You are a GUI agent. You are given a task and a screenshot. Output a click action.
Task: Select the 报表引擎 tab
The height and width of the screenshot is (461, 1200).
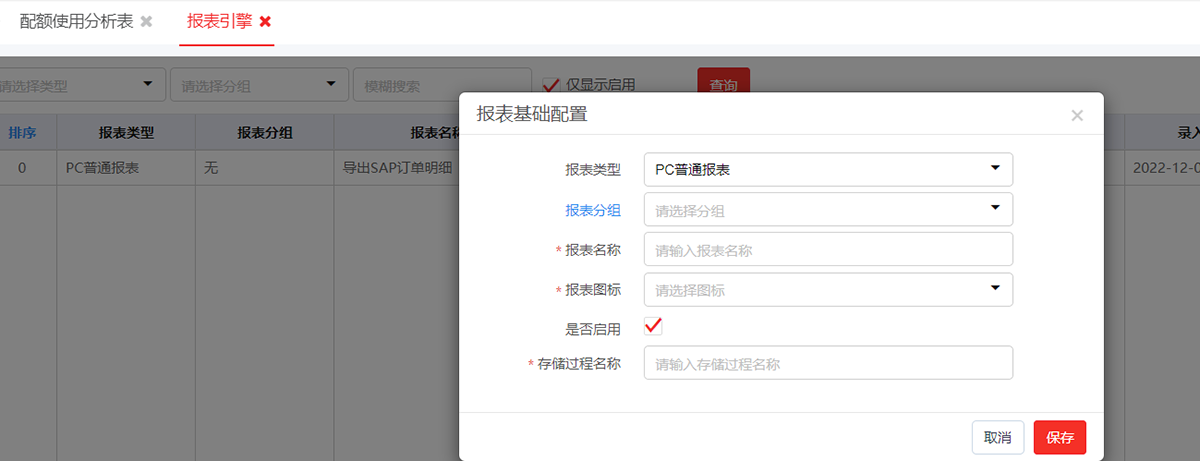tap(219, 21)
